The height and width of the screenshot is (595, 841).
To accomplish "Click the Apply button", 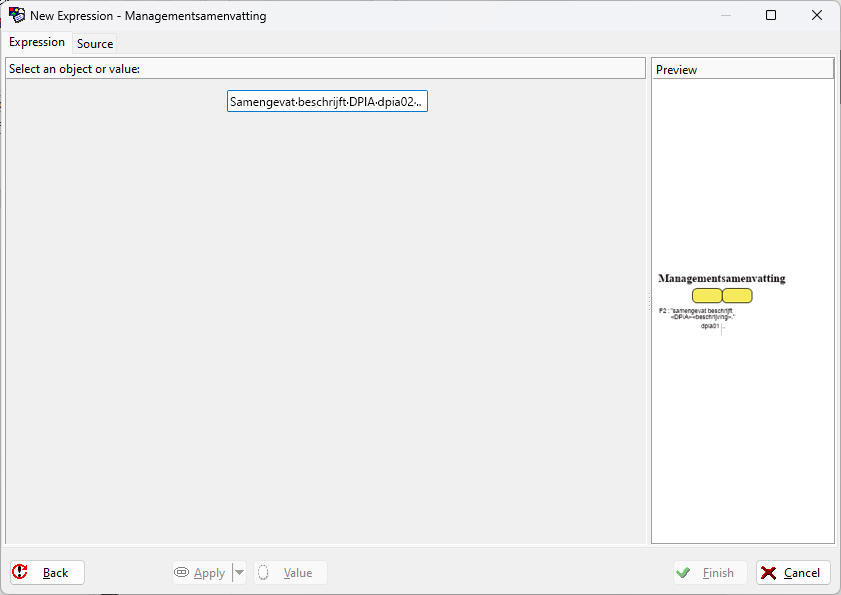I will [200, 573].
